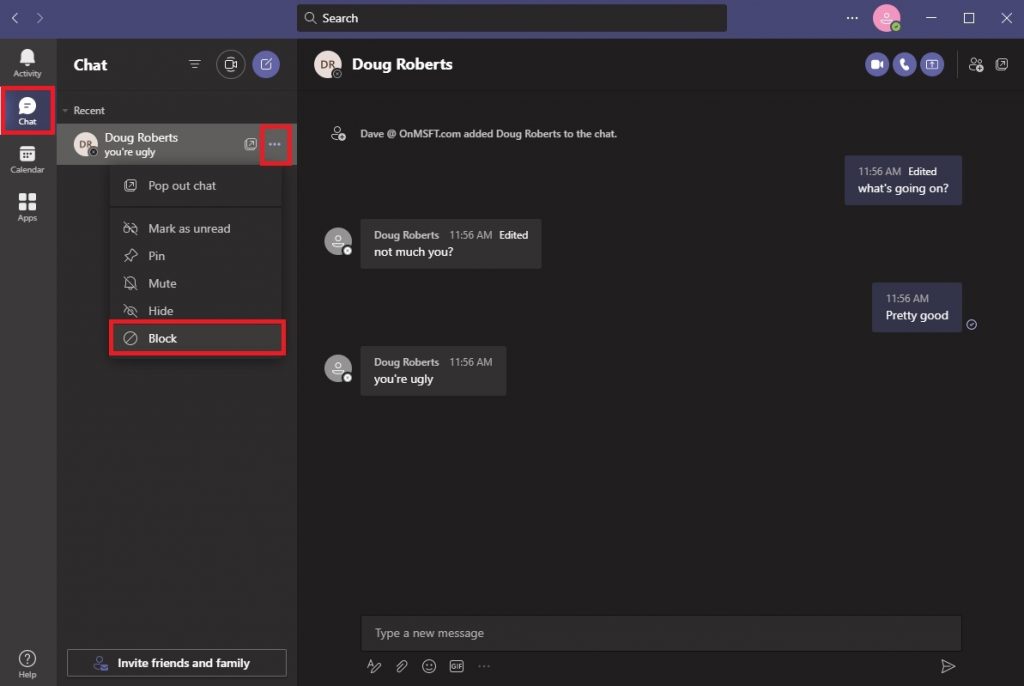Open Settings and more in title bar

(x=852, y=18)
